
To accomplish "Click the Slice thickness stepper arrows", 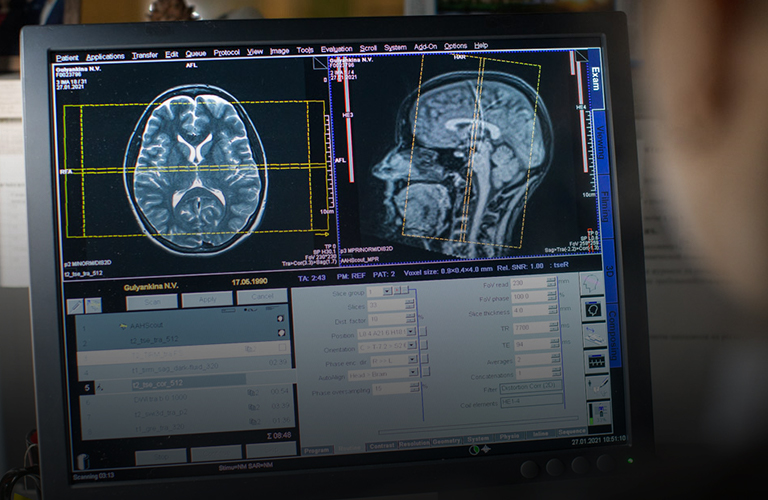I will [x=550, y=312].
